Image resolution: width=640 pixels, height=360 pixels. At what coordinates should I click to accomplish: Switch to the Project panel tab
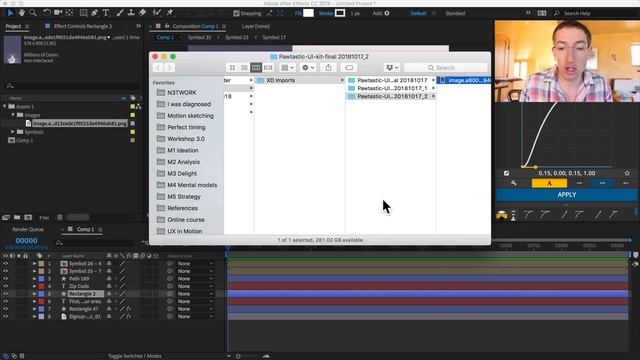click(x=13, y=26)
